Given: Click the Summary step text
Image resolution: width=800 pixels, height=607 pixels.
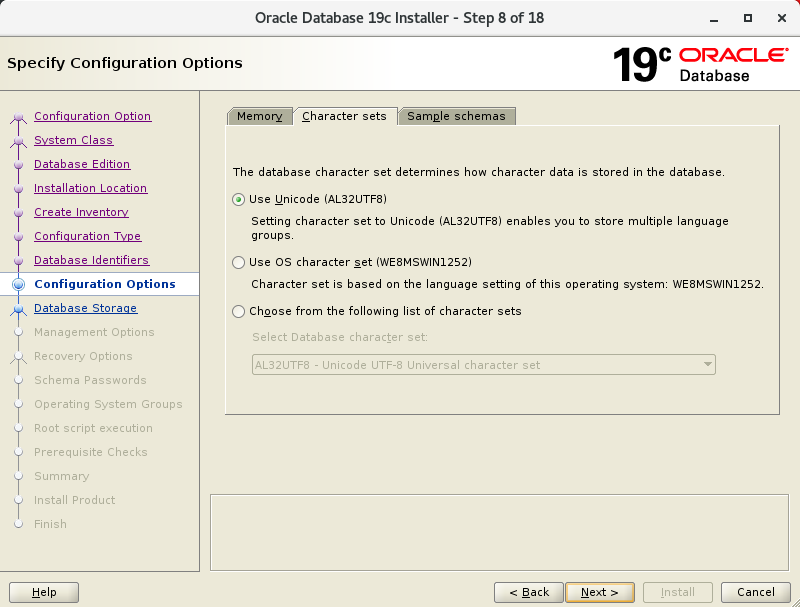Looking at the screenshot, I should (x=62, y=476).
